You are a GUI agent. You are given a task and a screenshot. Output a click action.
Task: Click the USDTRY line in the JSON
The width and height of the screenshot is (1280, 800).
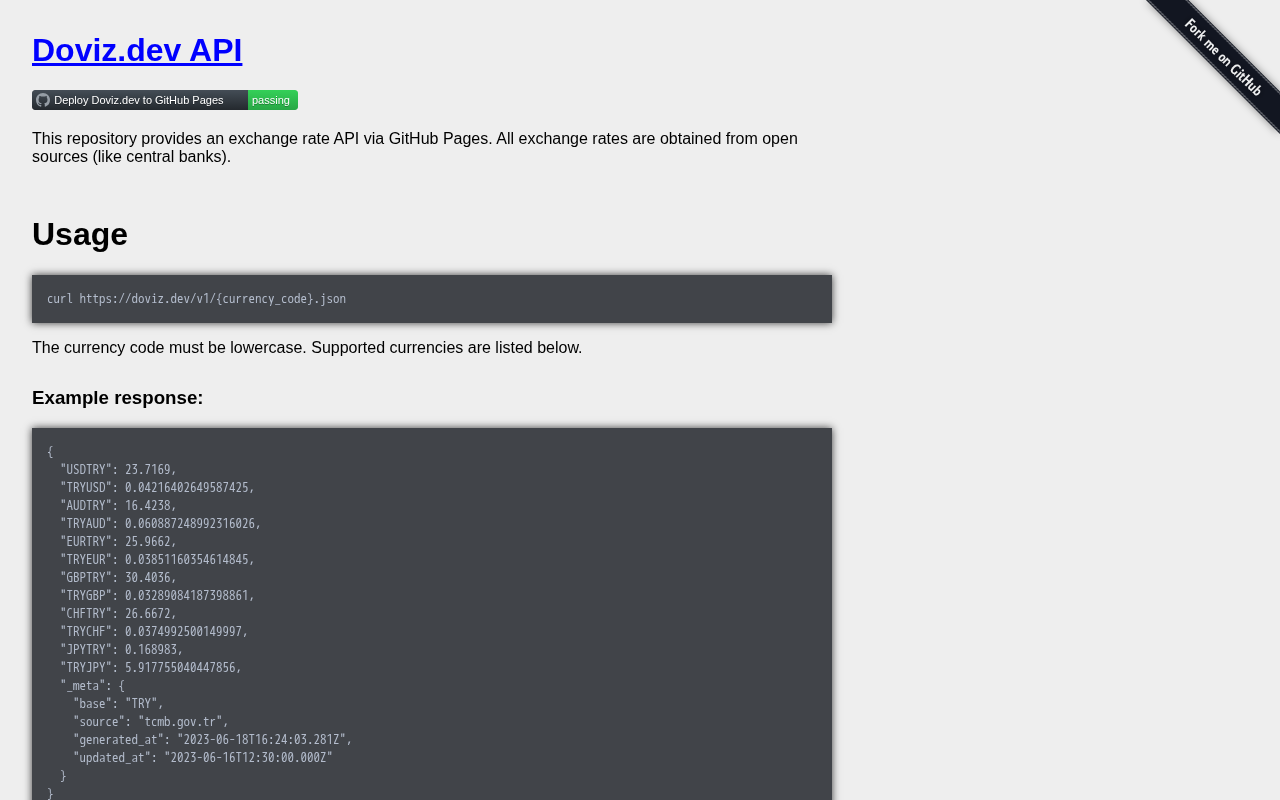pyautogui.click(x=118, y=470)
